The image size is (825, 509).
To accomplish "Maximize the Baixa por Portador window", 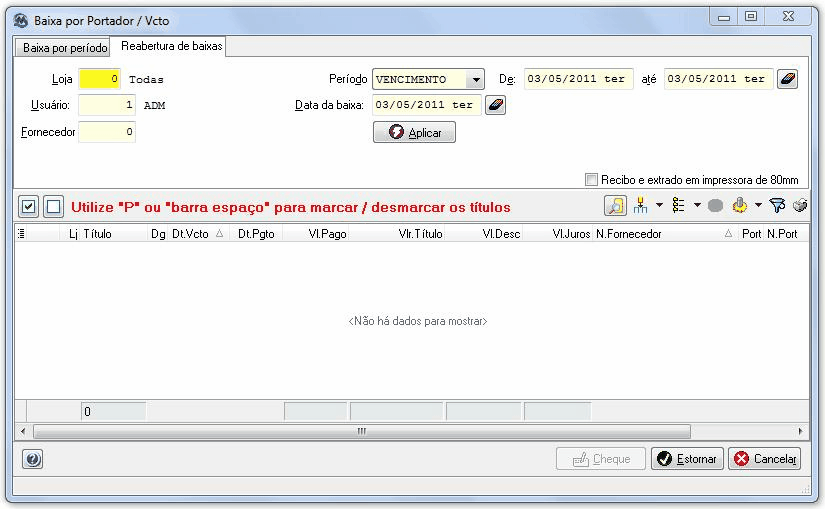I will 751,17.
